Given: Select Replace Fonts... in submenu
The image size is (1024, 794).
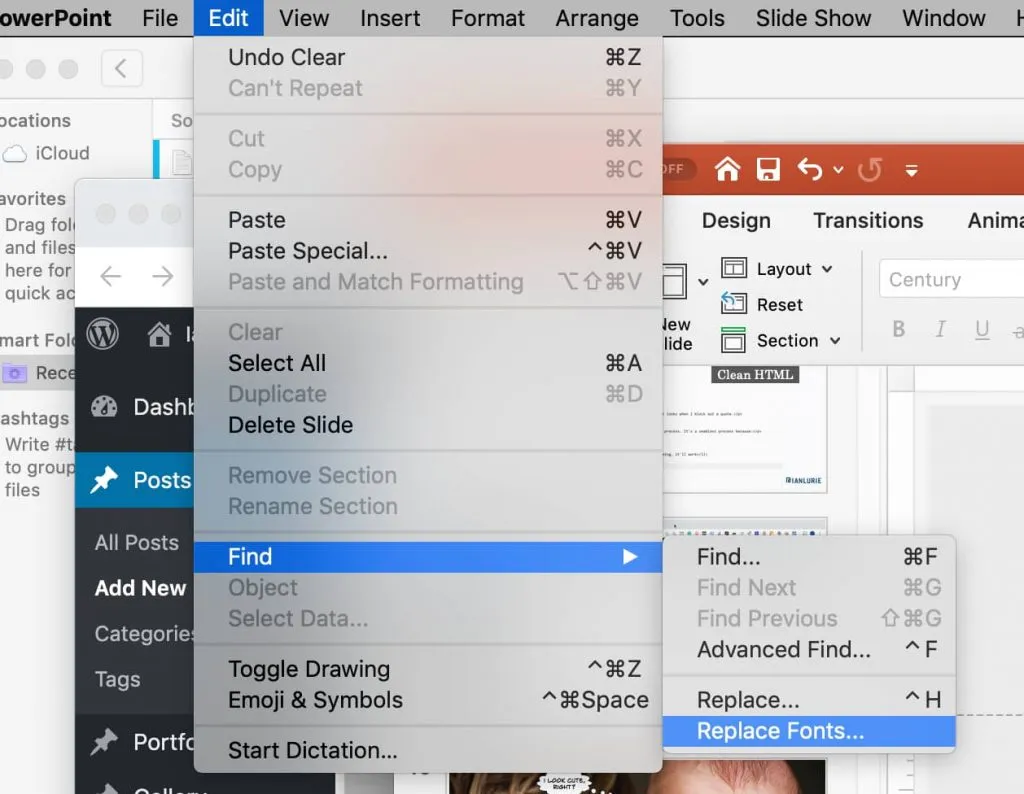Looking at the screenshot, I should pos(809,731).
